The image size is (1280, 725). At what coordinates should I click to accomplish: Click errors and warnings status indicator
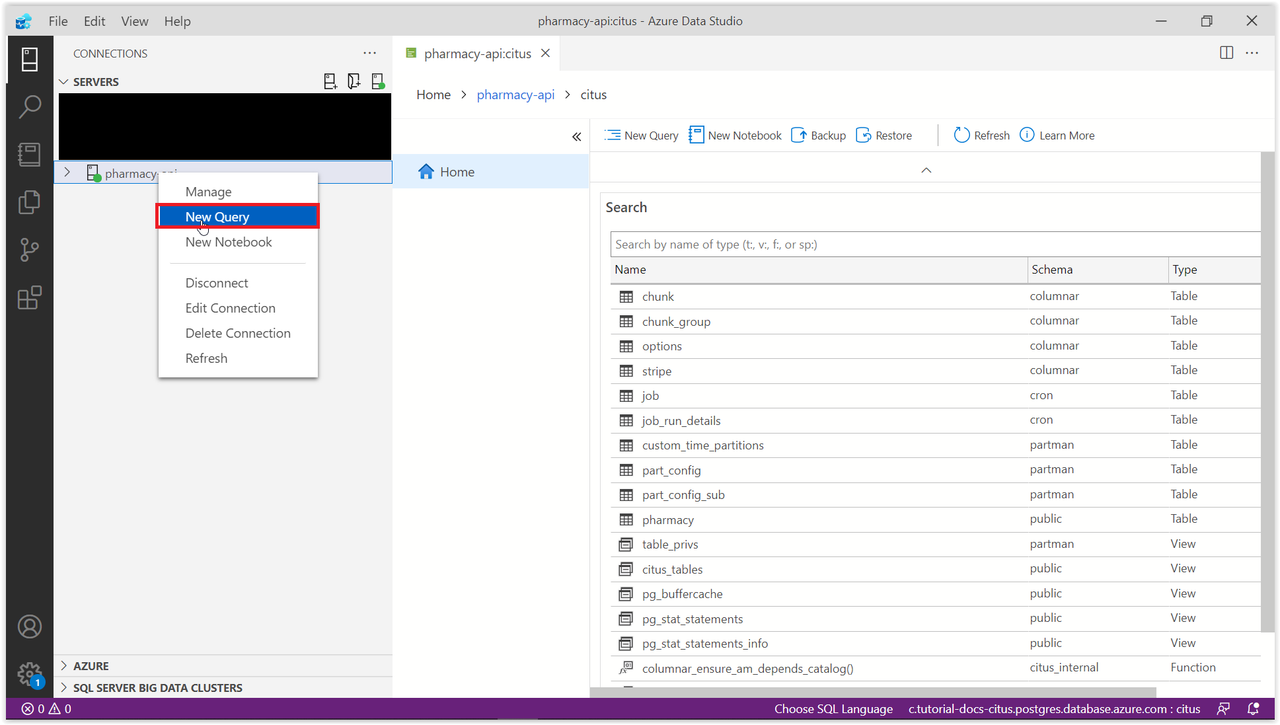tap(46, 709)
